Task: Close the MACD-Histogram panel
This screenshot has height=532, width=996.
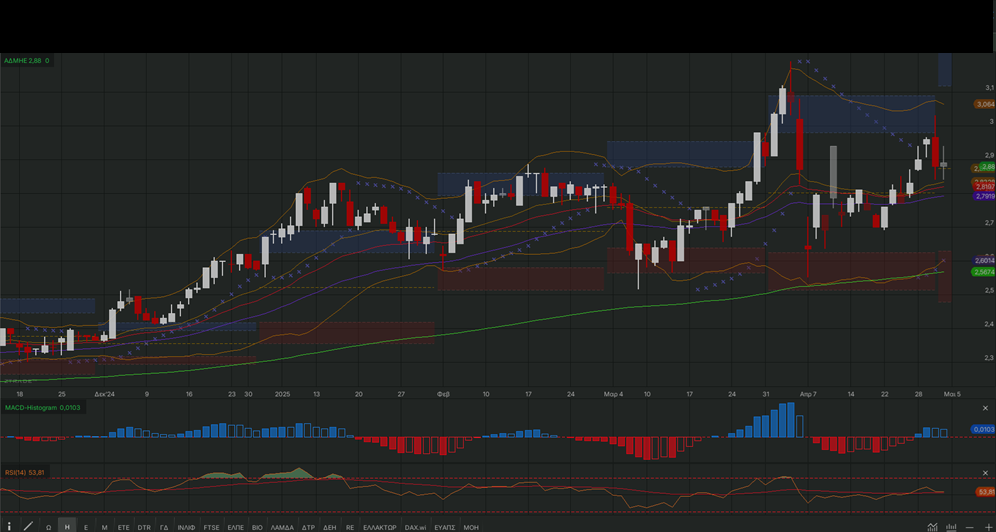Action: pos(986,408)
